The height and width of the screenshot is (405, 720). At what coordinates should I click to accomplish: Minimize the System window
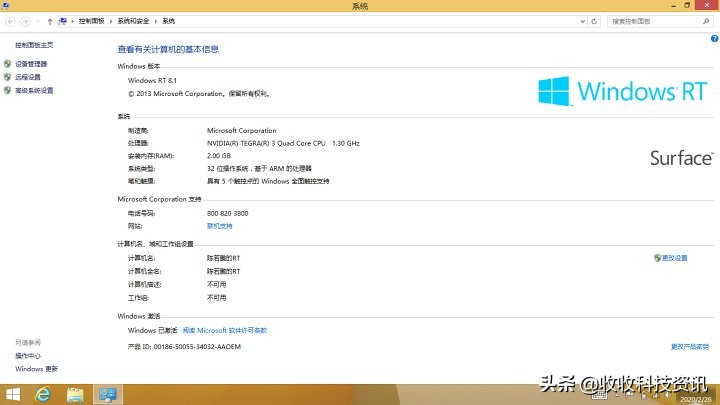(x=673, y=6)
